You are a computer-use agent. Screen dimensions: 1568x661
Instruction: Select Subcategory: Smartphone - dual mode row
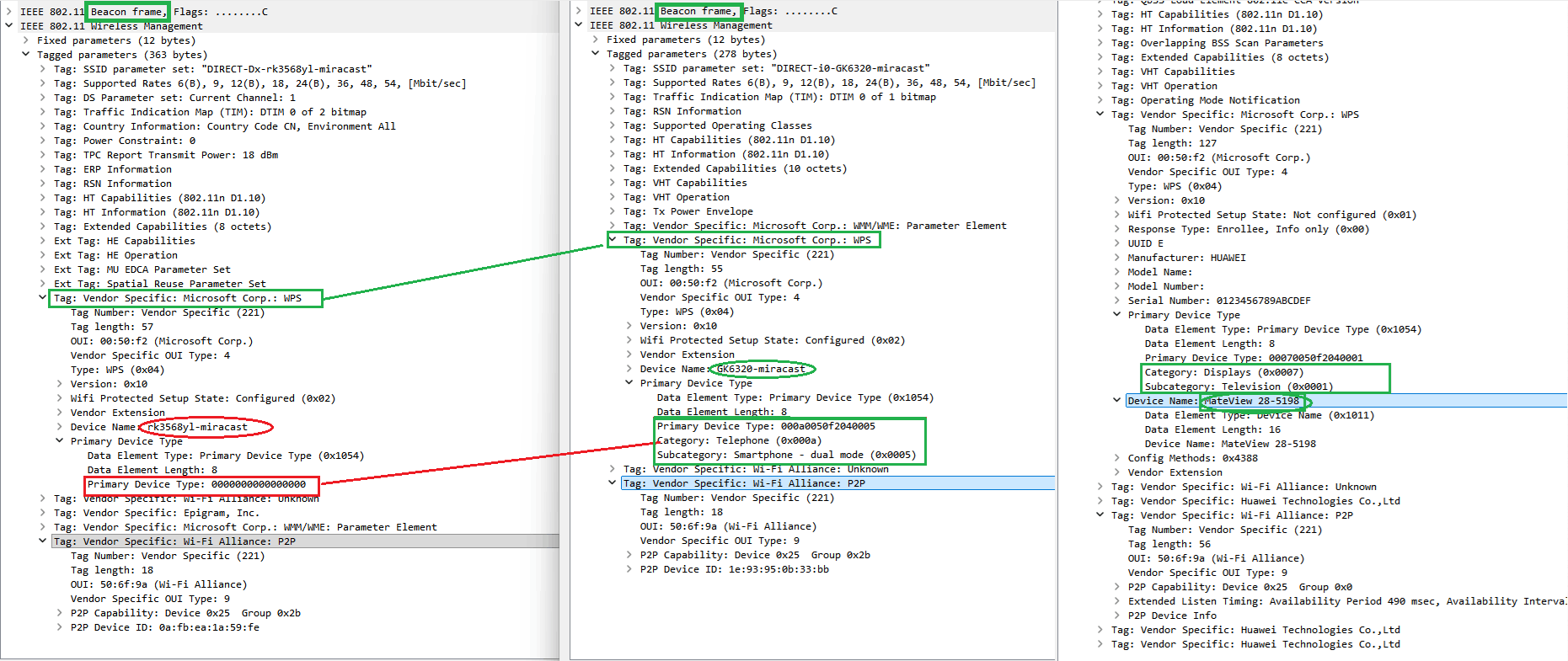(786, 455)
